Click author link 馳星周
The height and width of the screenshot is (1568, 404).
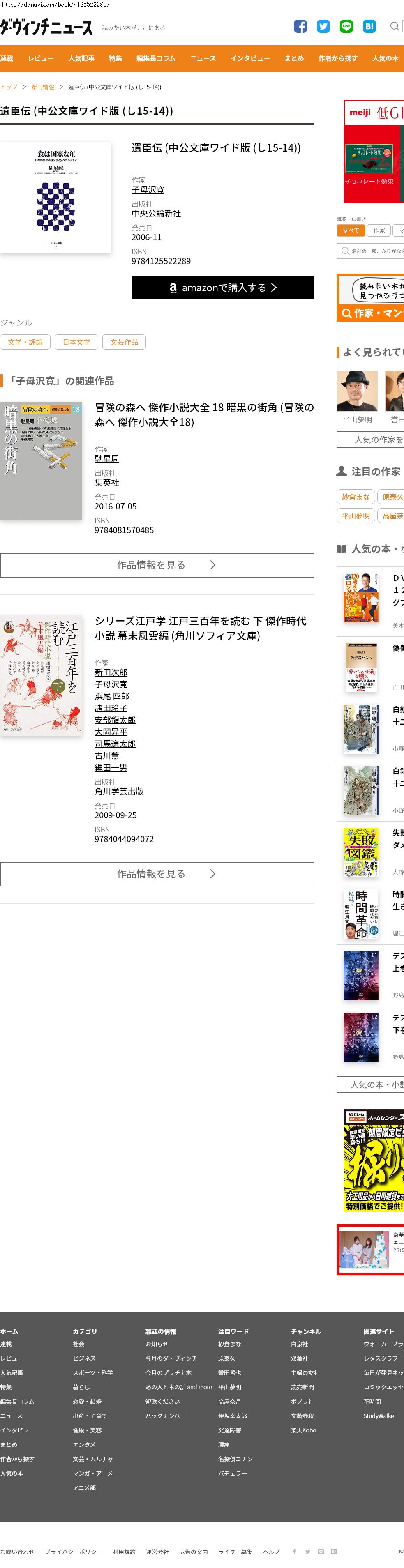[106, 459]
